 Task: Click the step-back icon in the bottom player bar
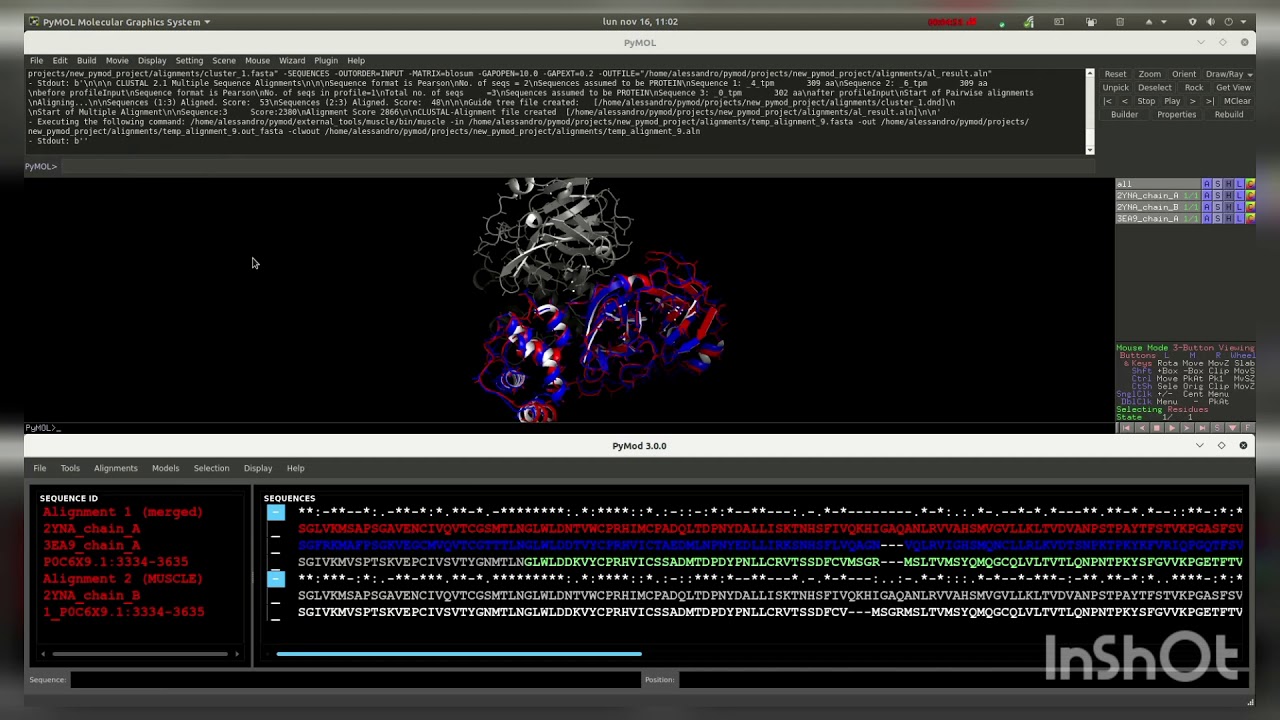(1142, 428)
